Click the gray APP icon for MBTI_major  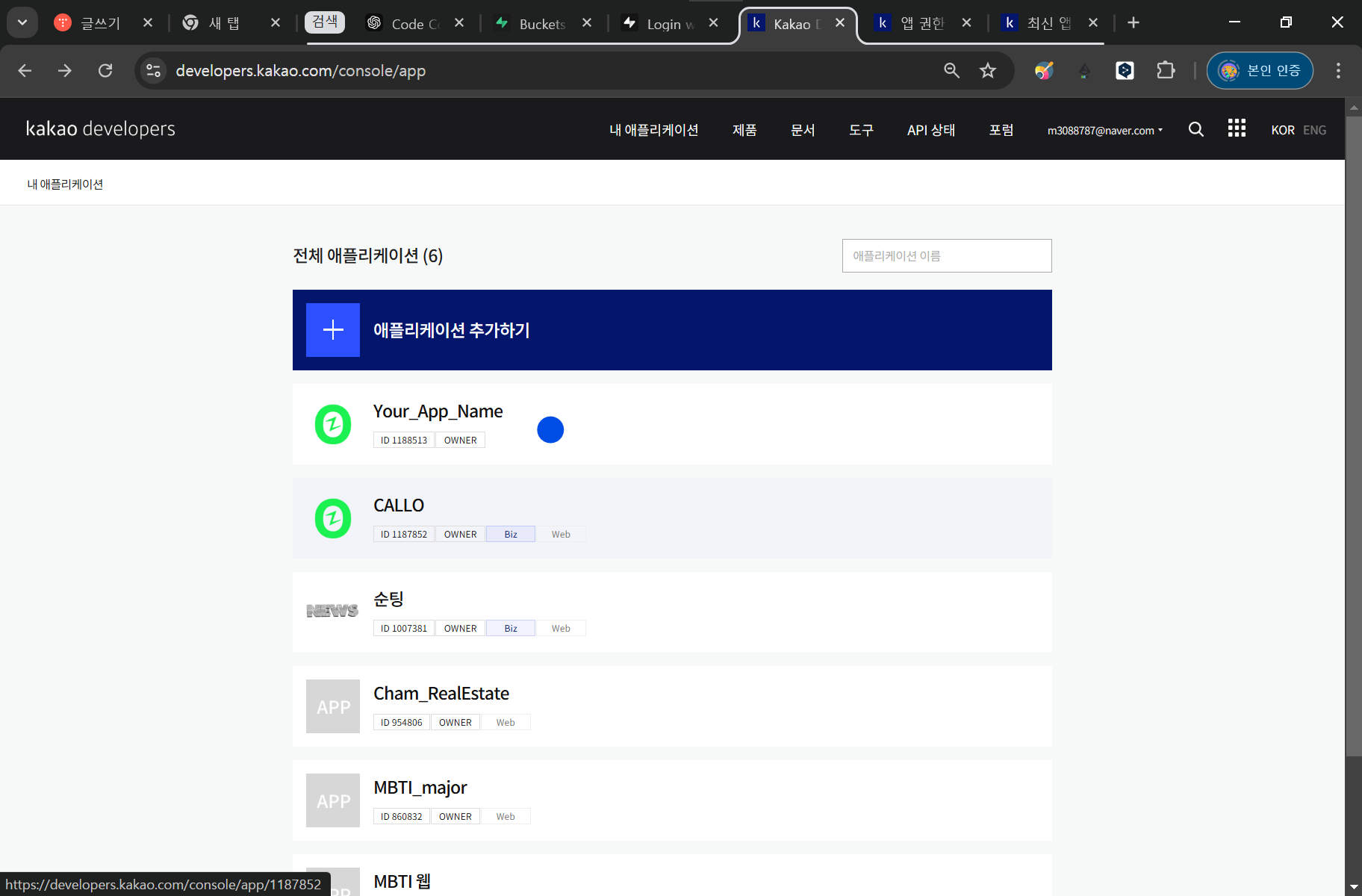(333, 800)
